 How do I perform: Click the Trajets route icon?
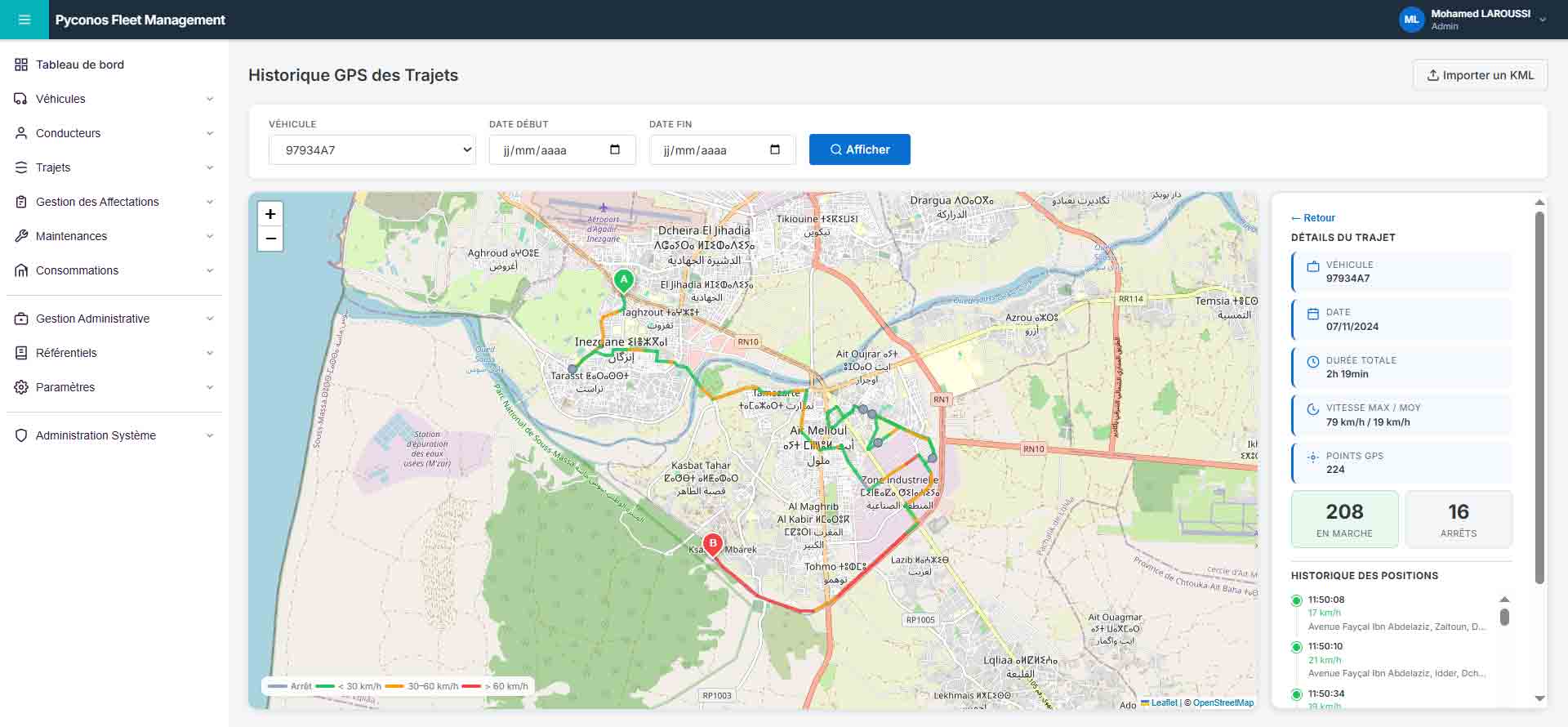click(x=21, y=167)
